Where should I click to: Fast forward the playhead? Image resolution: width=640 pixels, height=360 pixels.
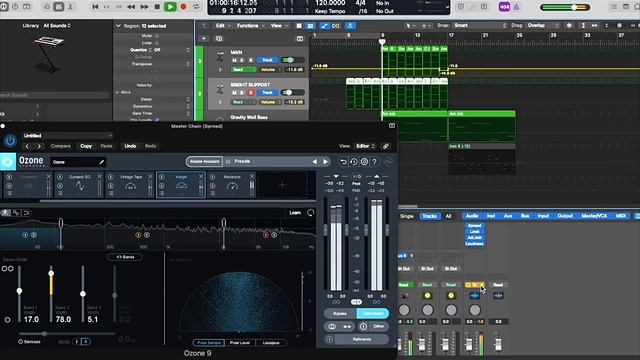click(x=144, y=7)
